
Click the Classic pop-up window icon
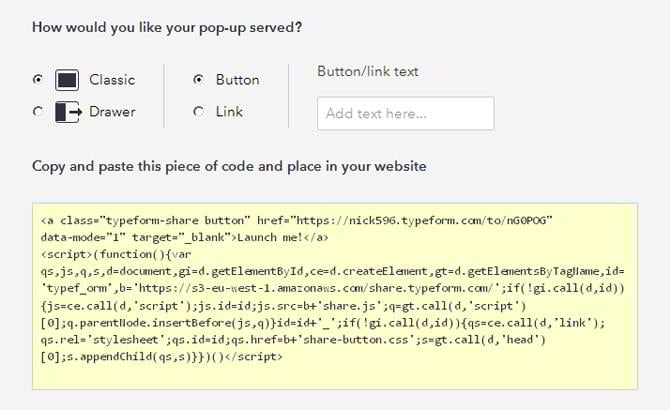(67, 80)
